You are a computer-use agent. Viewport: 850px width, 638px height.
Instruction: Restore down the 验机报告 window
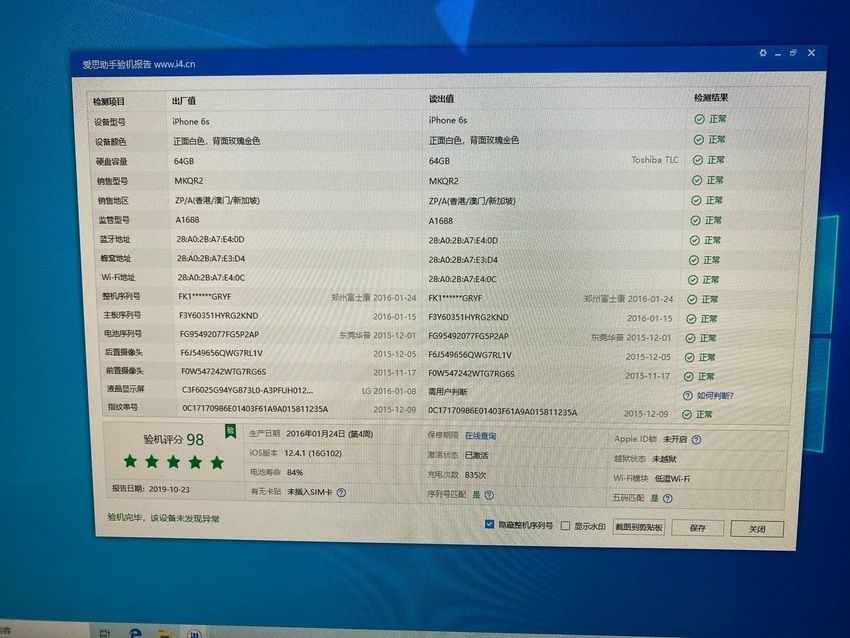(x=793, y=53)
